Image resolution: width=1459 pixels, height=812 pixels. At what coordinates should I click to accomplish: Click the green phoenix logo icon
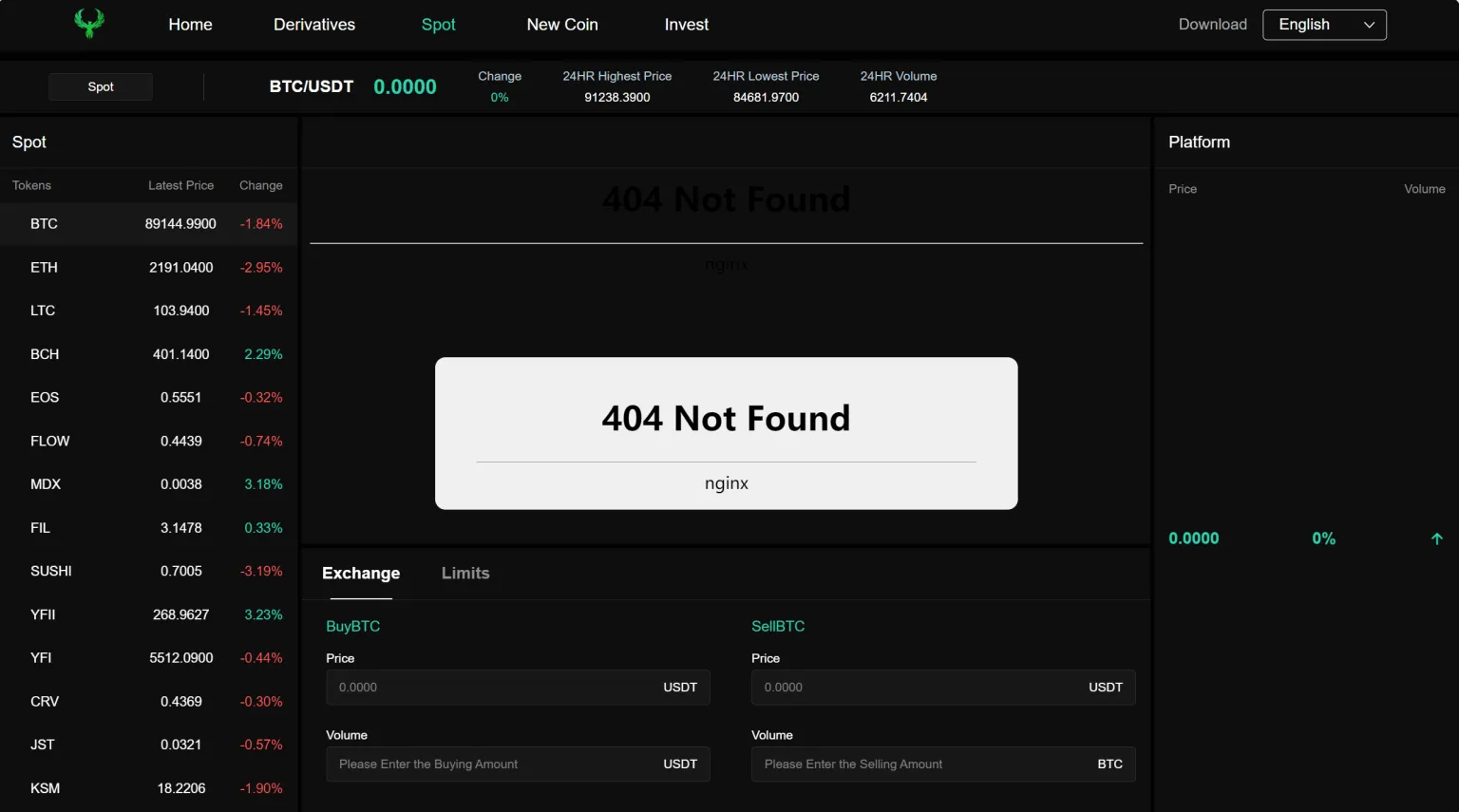[89, 24]
